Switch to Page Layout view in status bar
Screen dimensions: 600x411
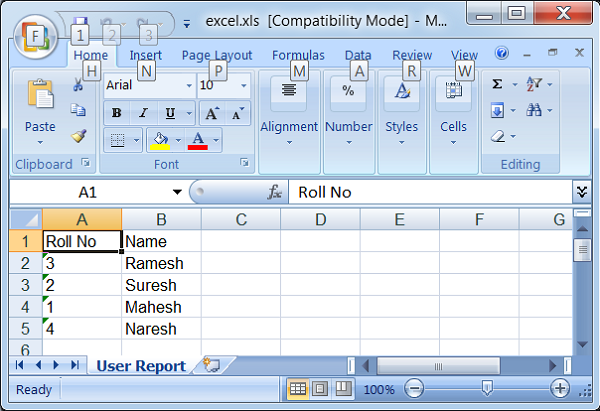320,389
